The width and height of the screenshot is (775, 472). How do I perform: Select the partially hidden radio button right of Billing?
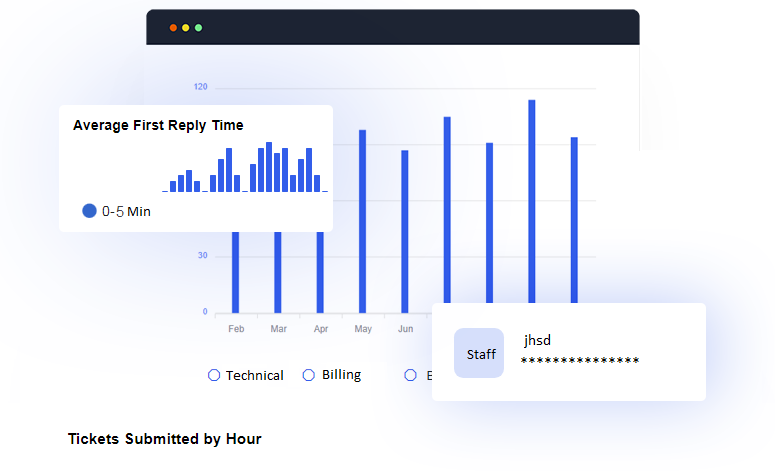click(410, 375)
